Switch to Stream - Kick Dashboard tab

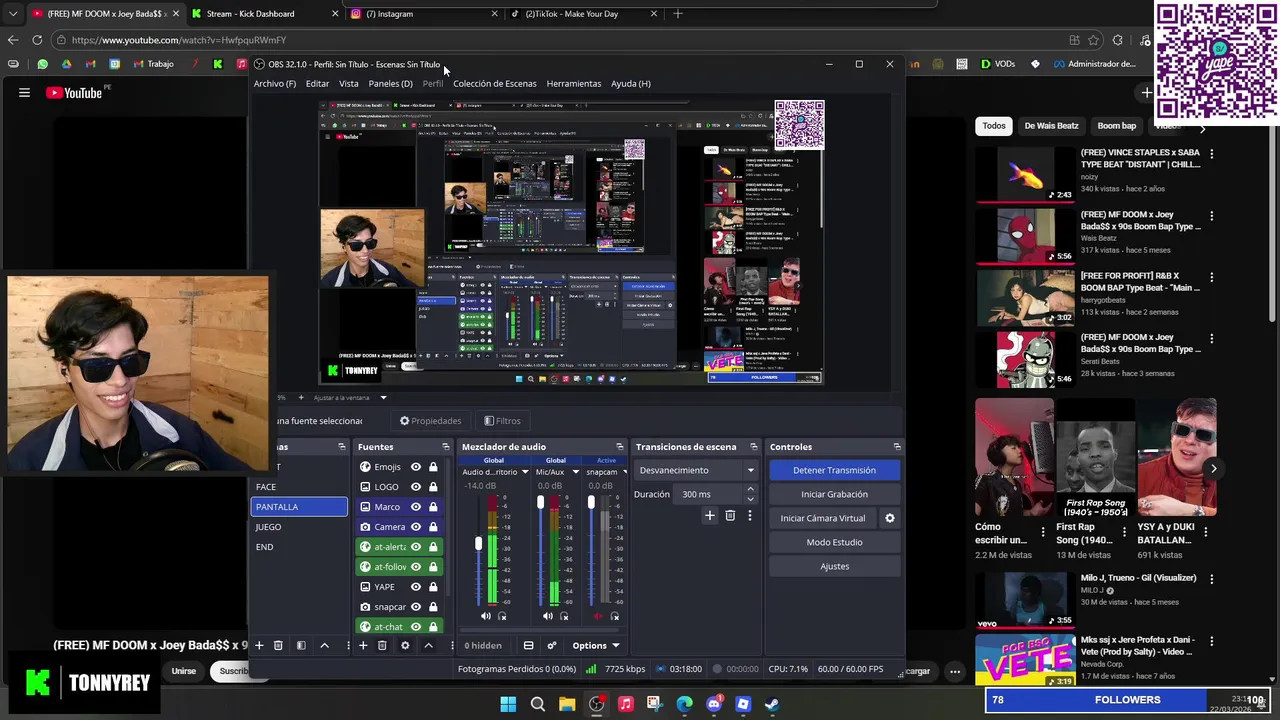[x=265, y=14]
